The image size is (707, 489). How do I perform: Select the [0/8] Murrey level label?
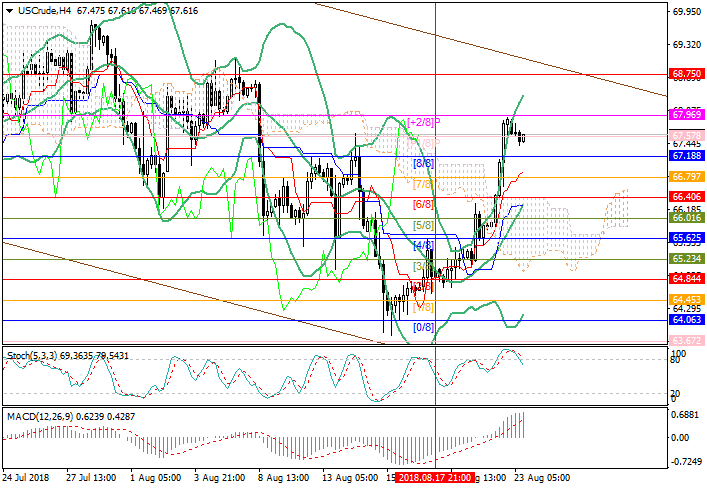tap(423, 327)
